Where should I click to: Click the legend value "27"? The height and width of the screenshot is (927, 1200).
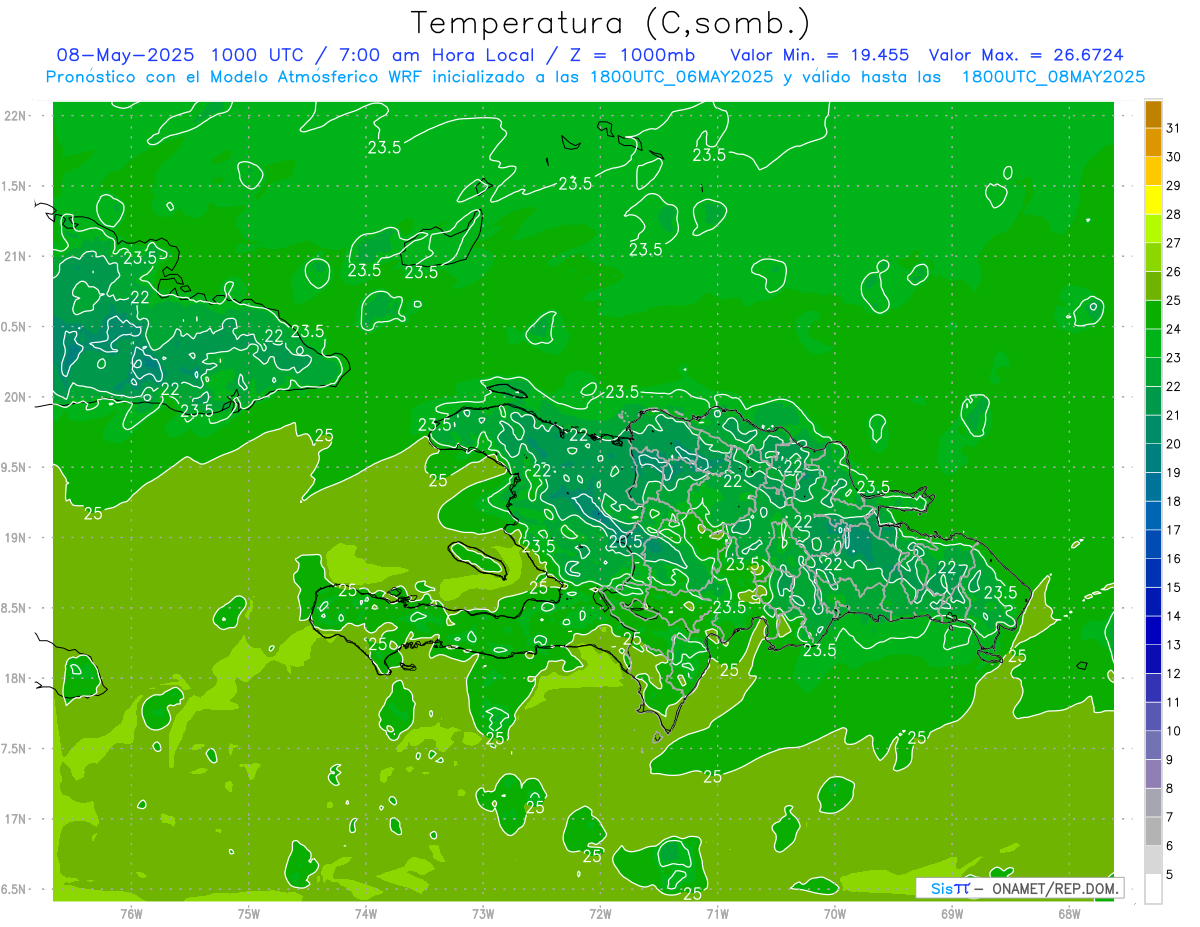coord(1174,243)
